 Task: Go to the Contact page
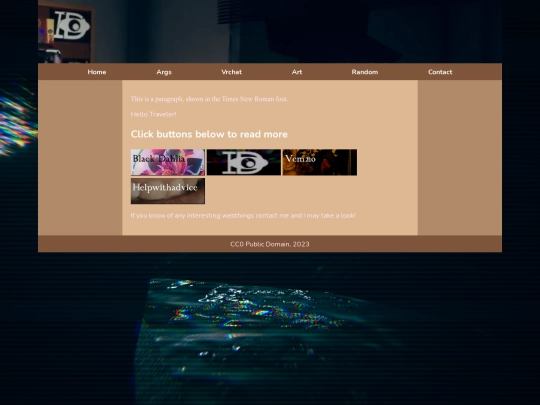tap(440, 72)
